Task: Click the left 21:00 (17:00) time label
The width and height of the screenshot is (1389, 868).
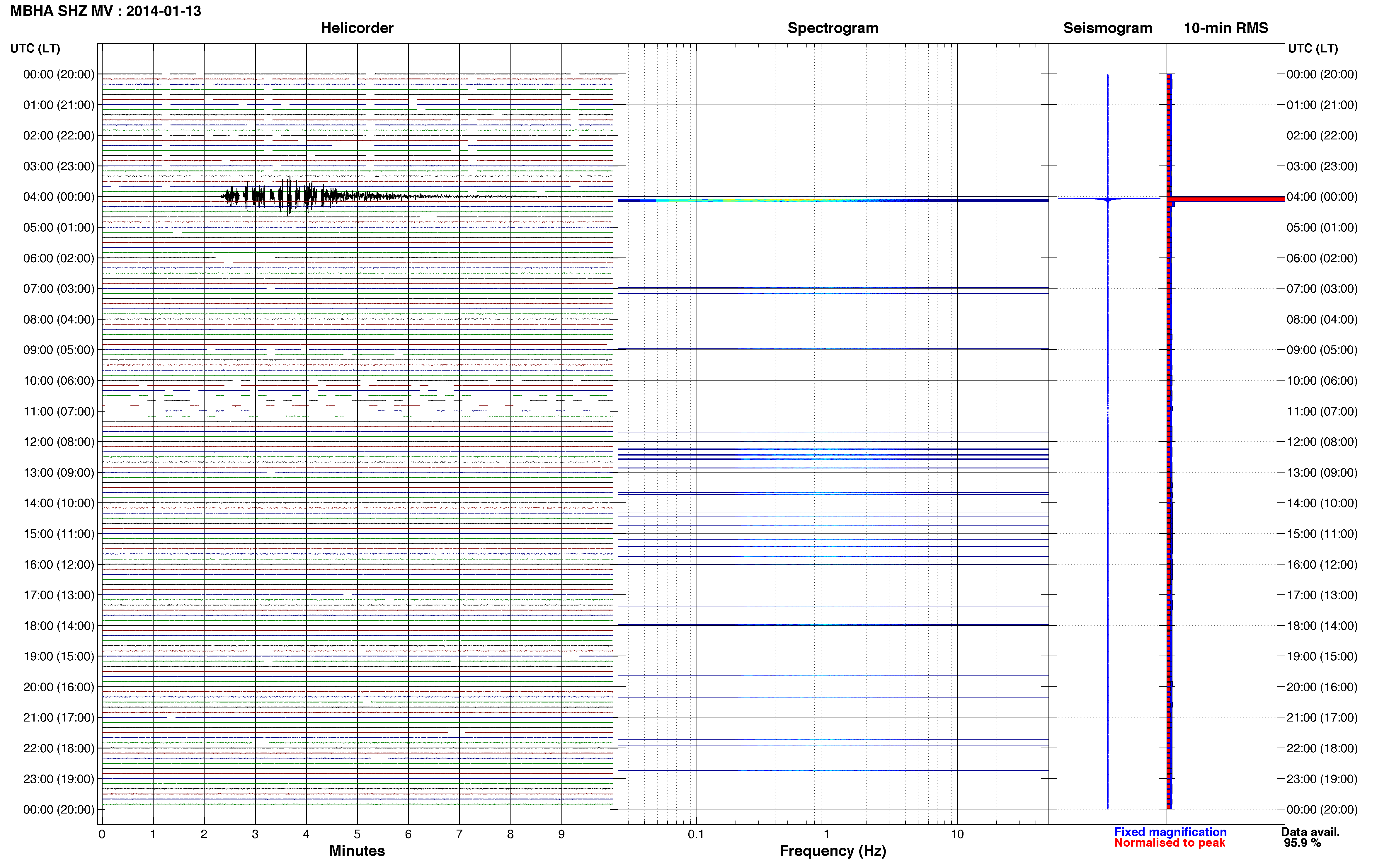Action: point(59,718)
